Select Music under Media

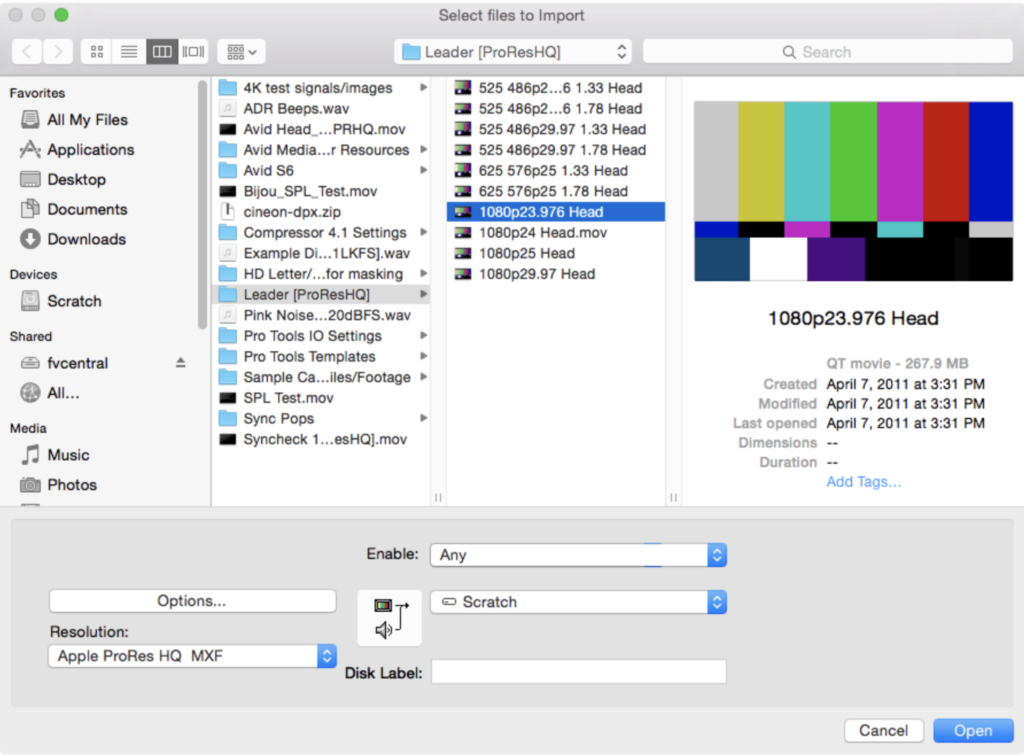(68, 455)
